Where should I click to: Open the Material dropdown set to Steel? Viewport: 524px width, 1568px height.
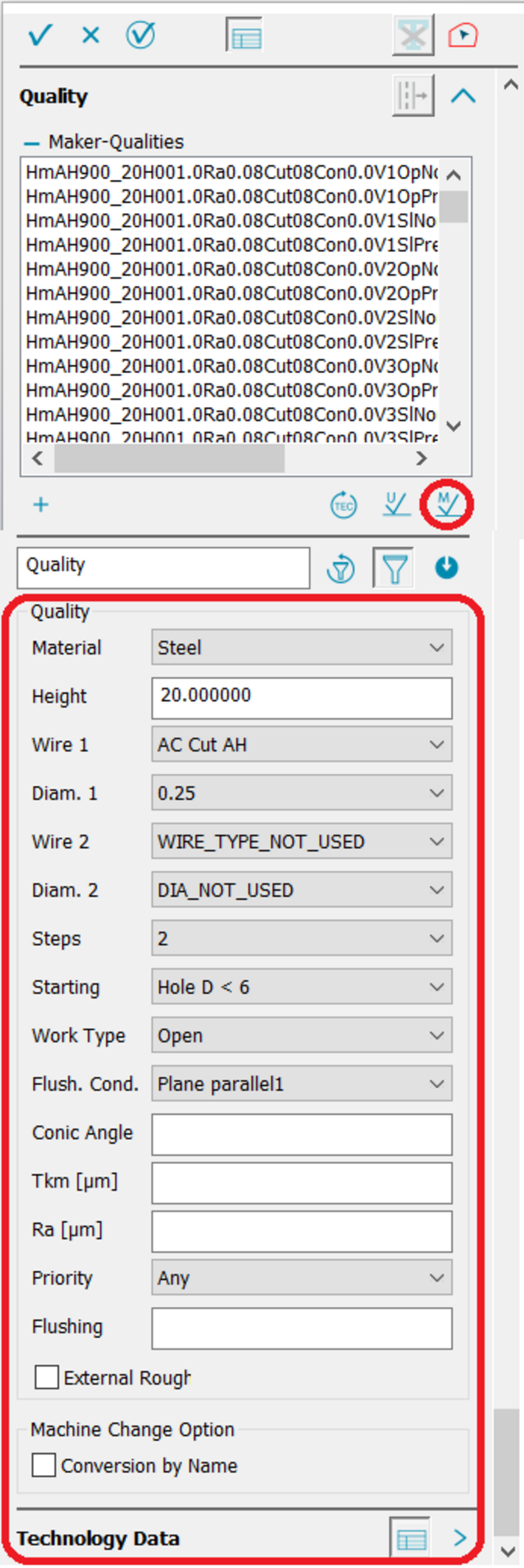click(x=301, y=647)
